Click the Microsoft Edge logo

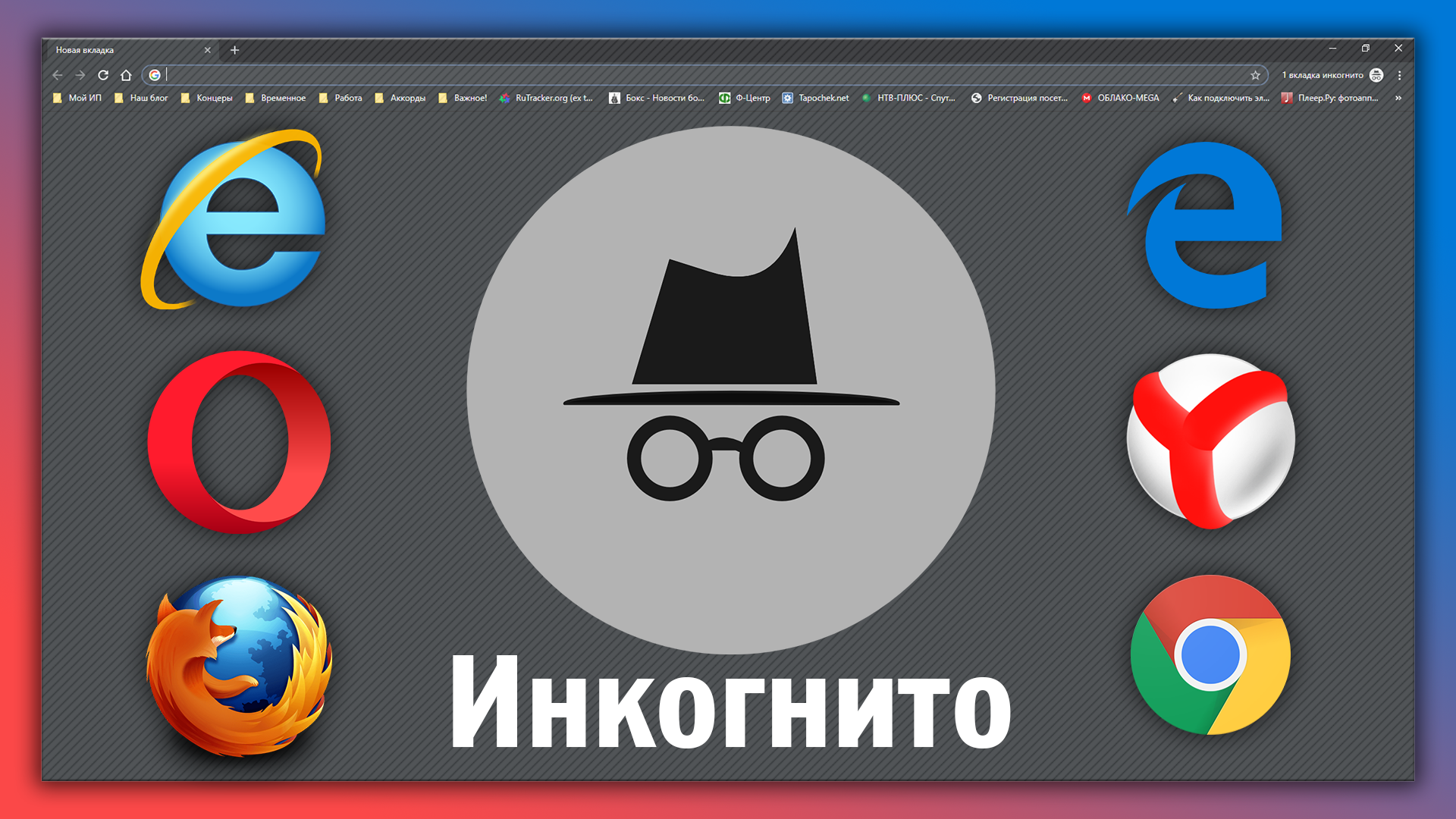[x=1206, y=225]
